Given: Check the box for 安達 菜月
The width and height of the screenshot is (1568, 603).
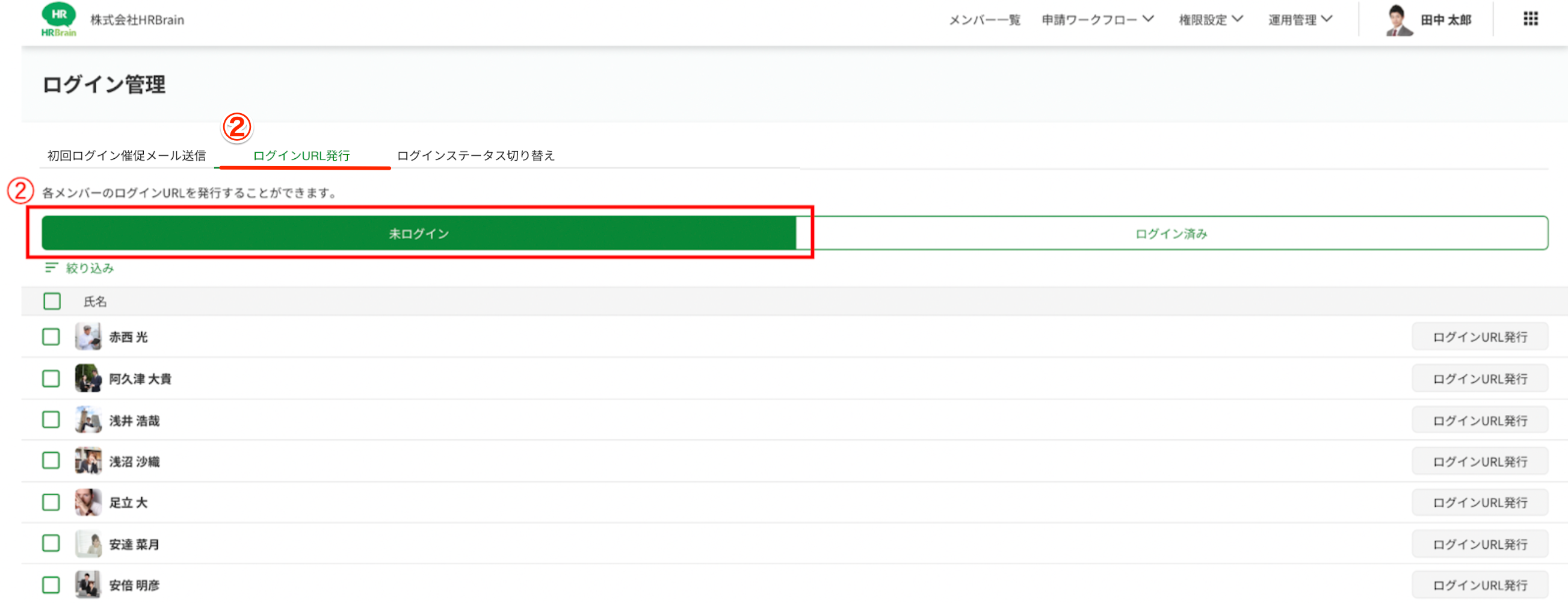Looking at the screenshot, I should (51, 543).
